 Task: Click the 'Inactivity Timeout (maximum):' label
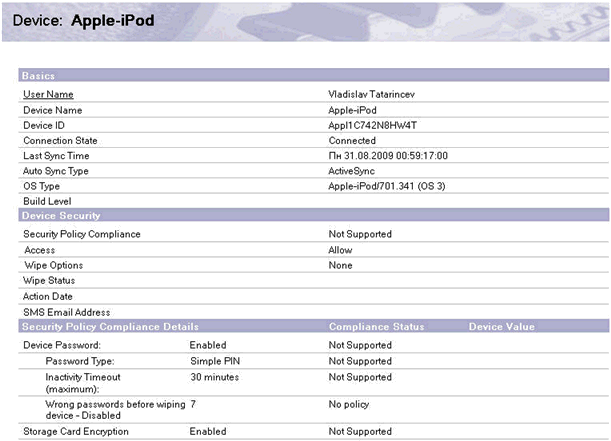(83, 383)
